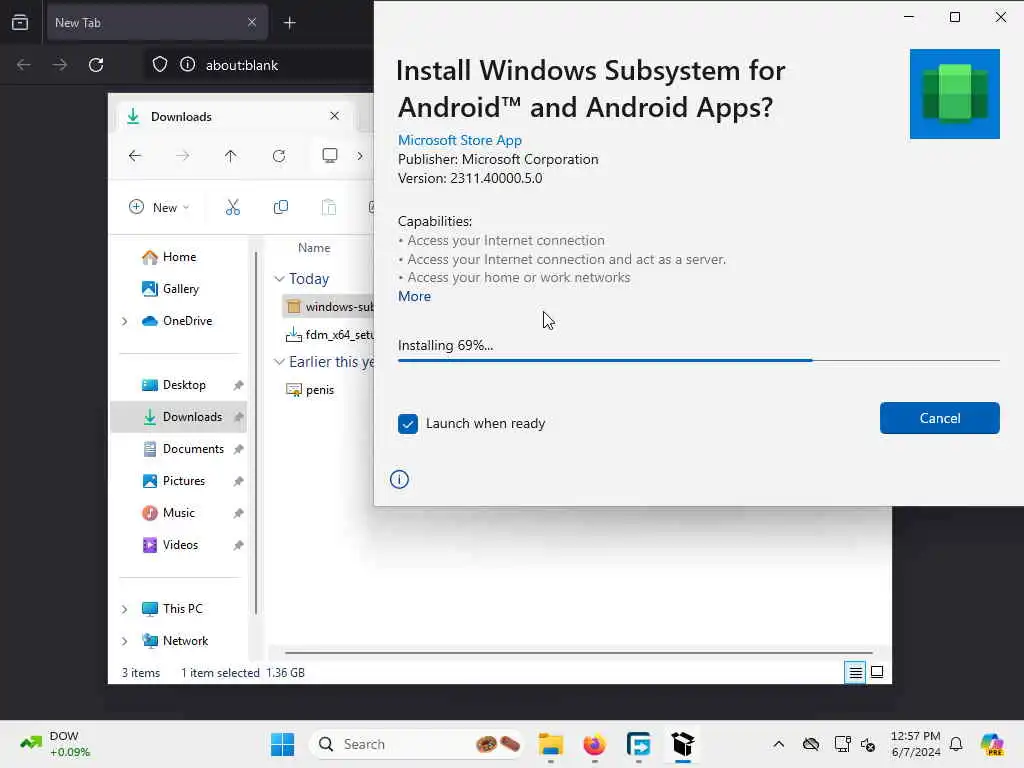This screenshot has width=1024, height=768.
Task: Click the Name column header
Action: (x=314, y=248)
